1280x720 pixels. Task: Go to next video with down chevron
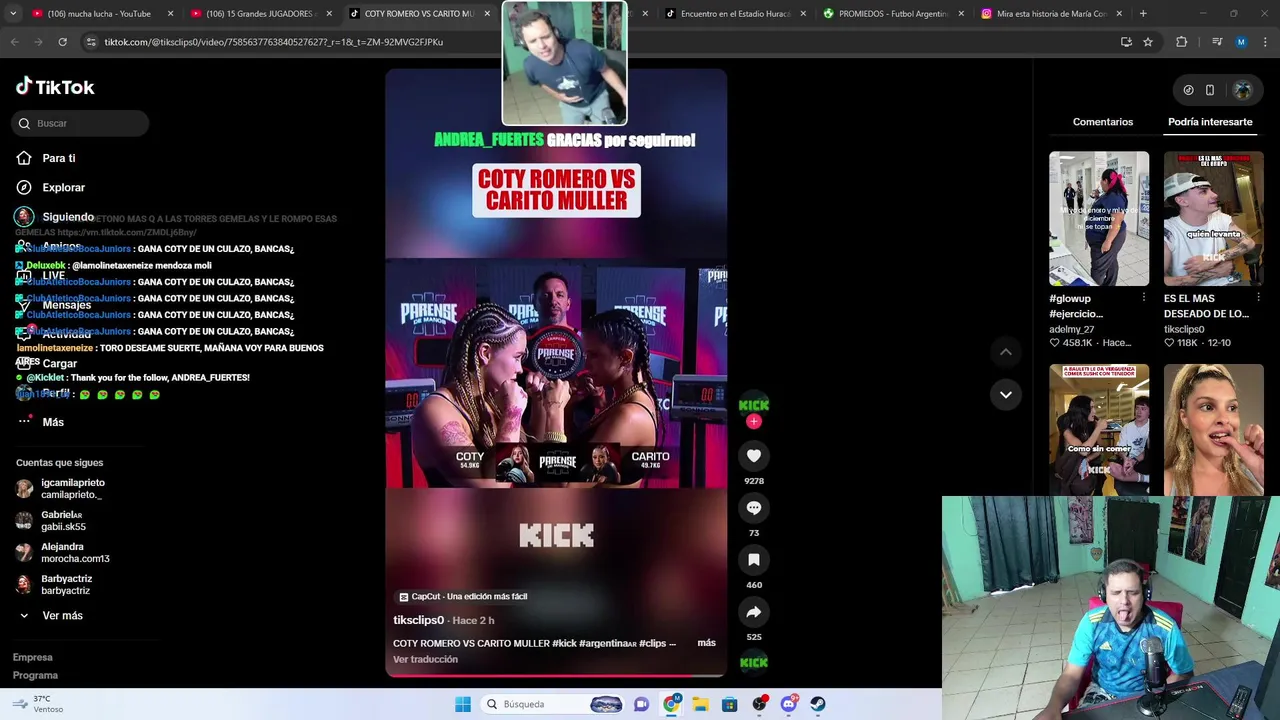pos(1006,394)
